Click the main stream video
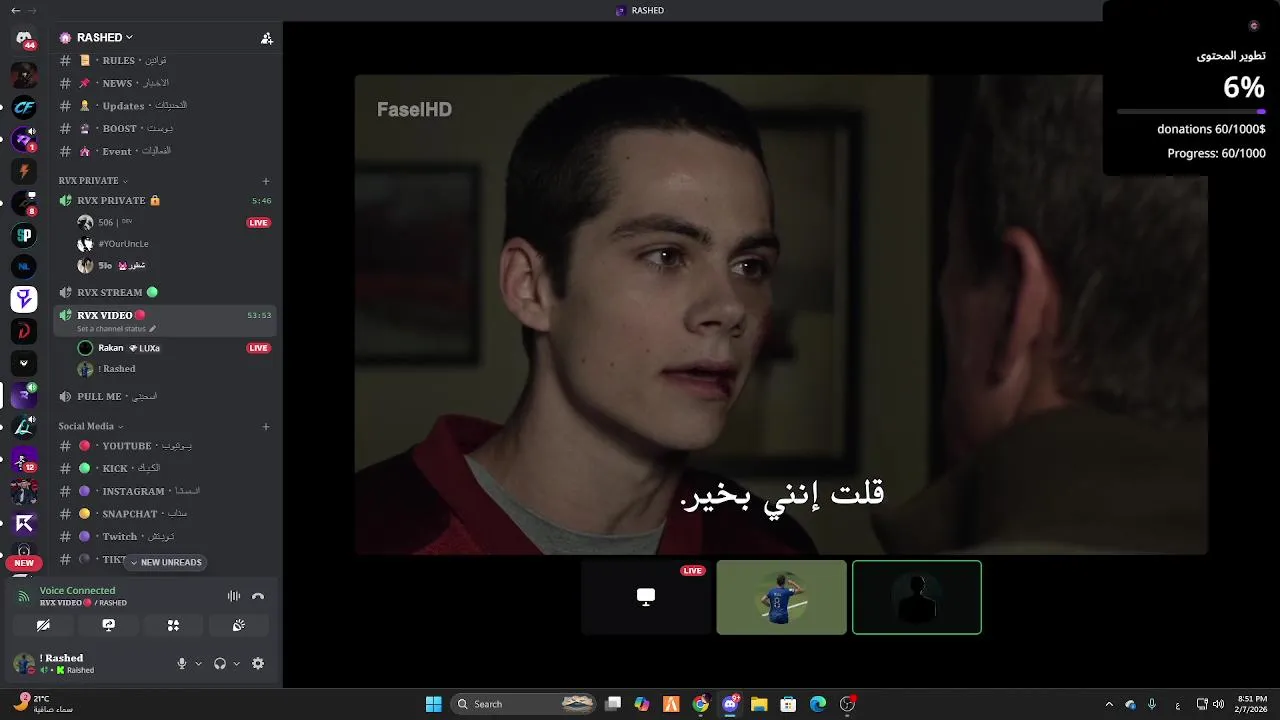Screen dimensions: 1280x720 pos(781,314)
